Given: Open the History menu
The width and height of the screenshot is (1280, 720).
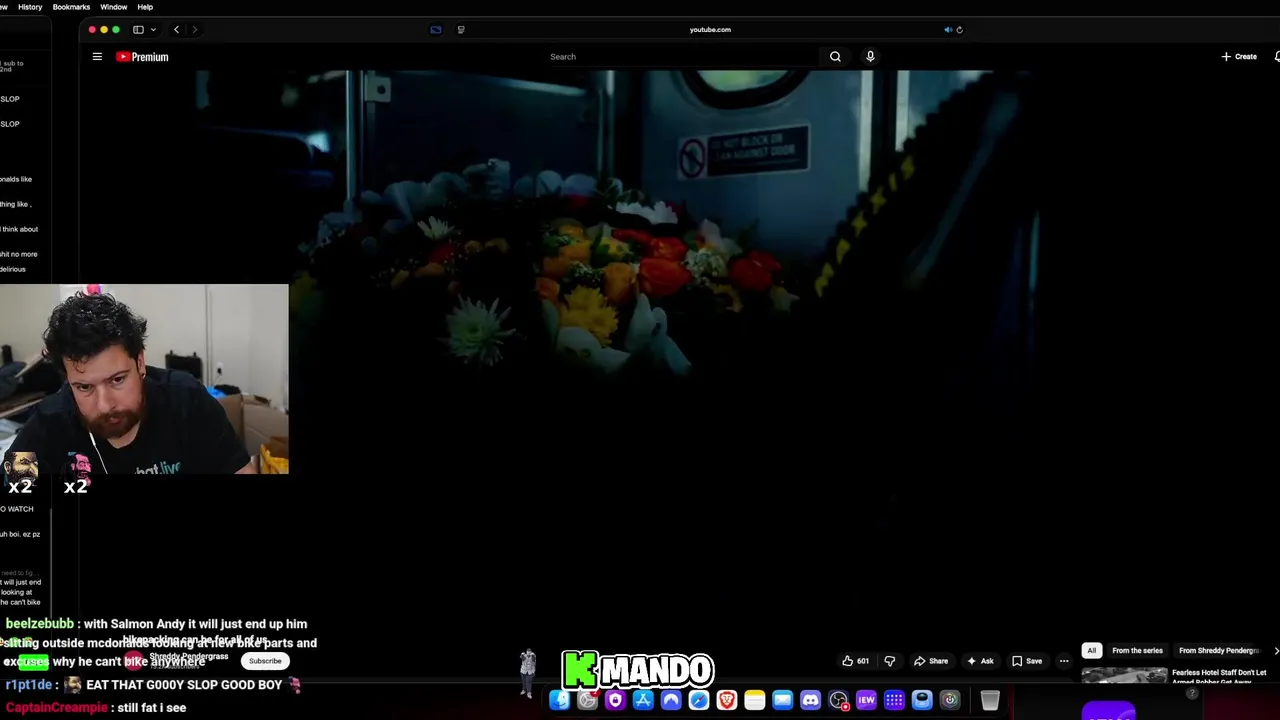Looking at the screenshot, I should [30, 7].
